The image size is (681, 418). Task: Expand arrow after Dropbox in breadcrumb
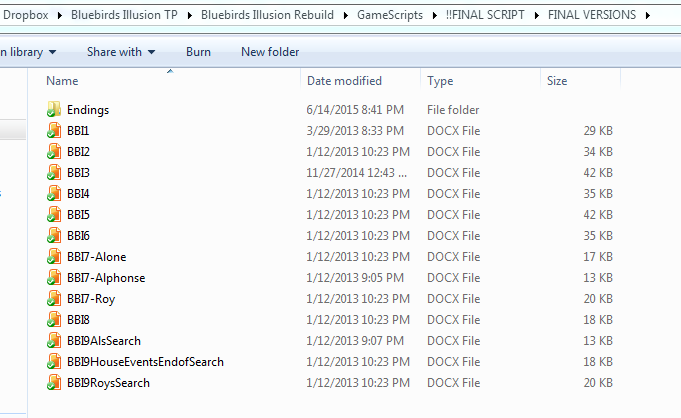point(60,15)
